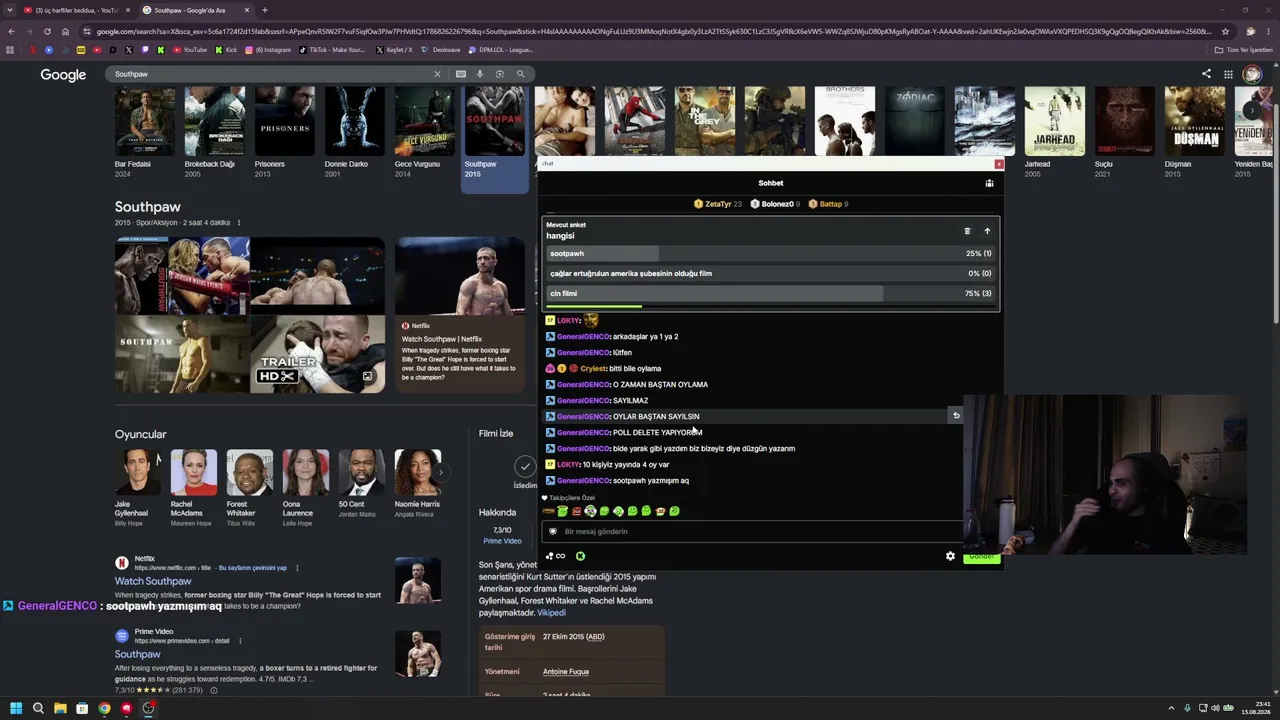Image resolution: width=1280 pixels, height=720 pixels.
Task: Open the Google apps grid
Action: point(1228,74)
